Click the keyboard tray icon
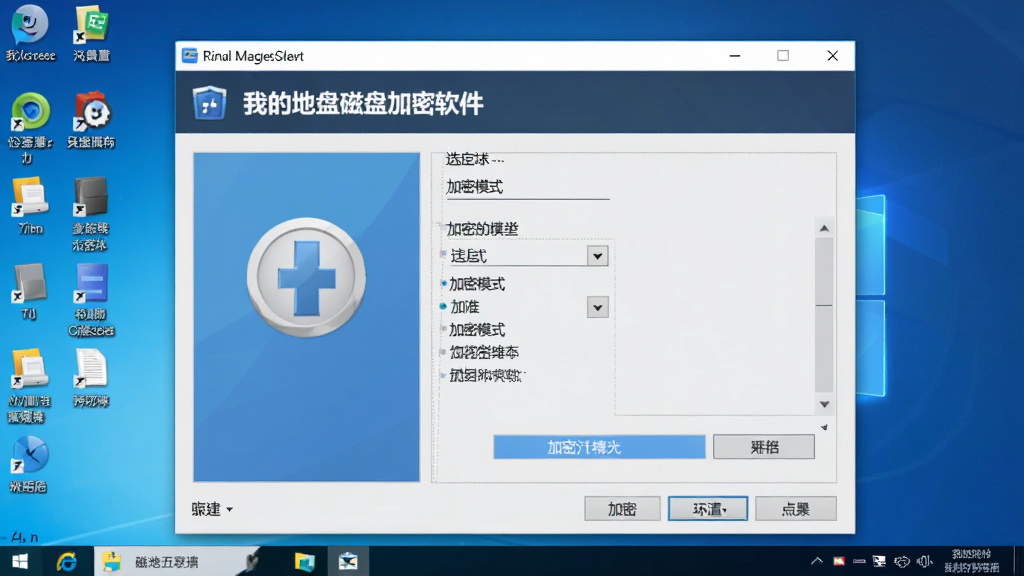Viewport: 1024px width, 576px height. 859,561
